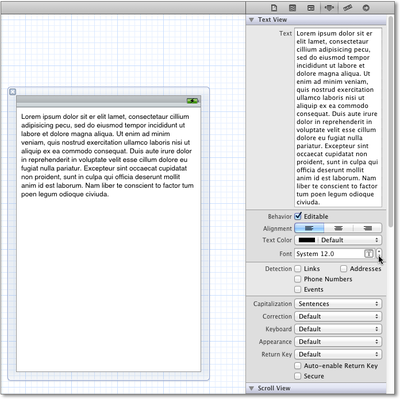
Task: Select center text alignment
Action: coord(339,228)
